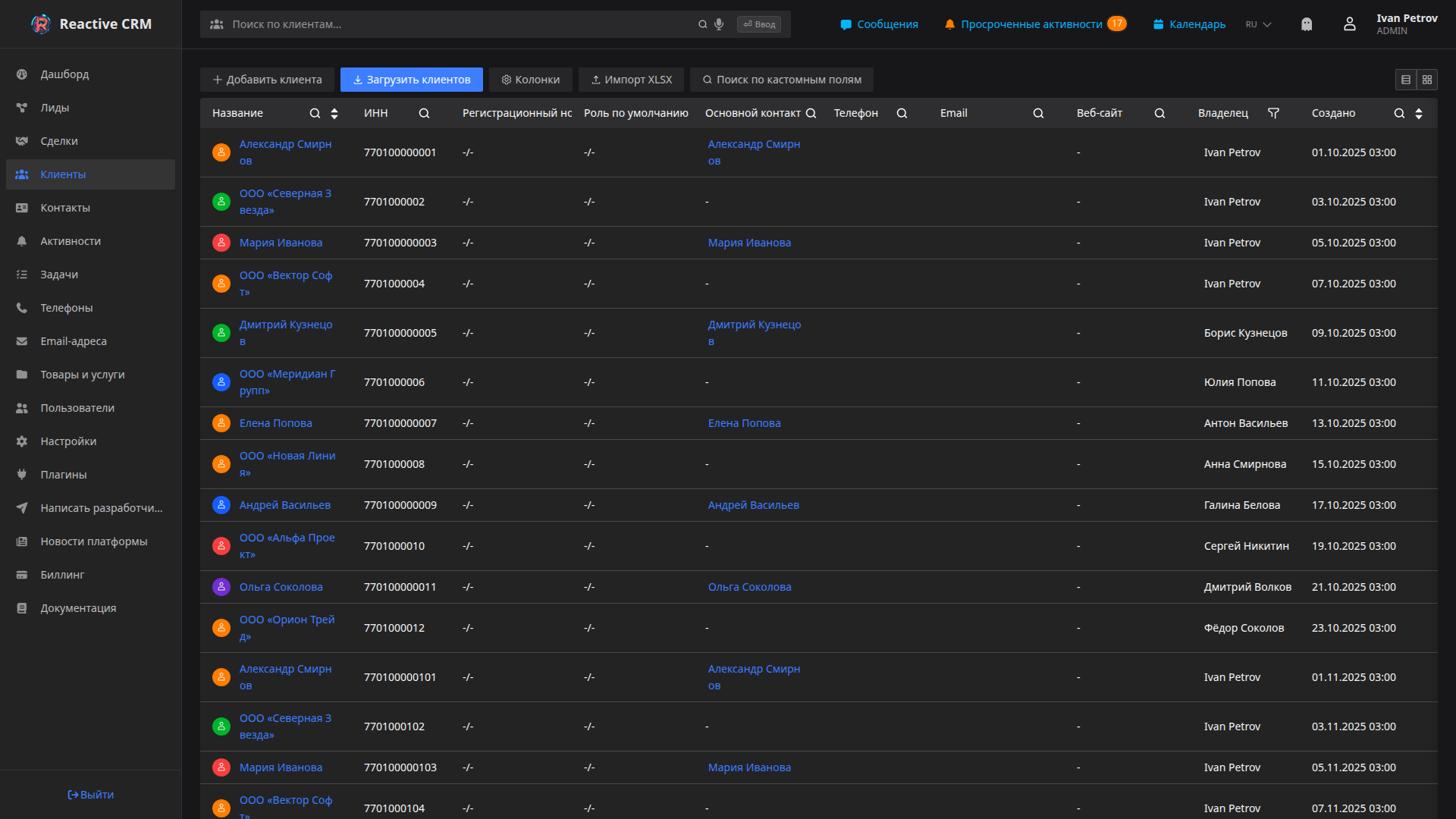1456x819 pixels.
Task: Click Импорт XLSX button
Action: pyautogui.click(x=631, y=80)
